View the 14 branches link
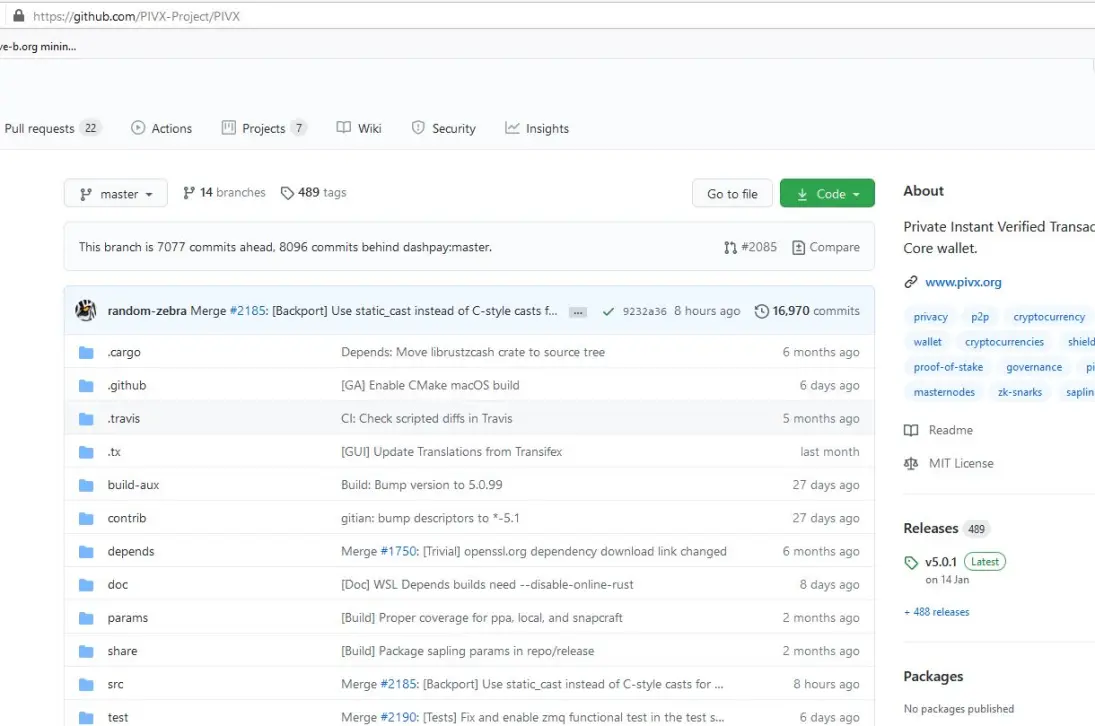The width and height of the screenshot is (1095, 726). [224, 193]
